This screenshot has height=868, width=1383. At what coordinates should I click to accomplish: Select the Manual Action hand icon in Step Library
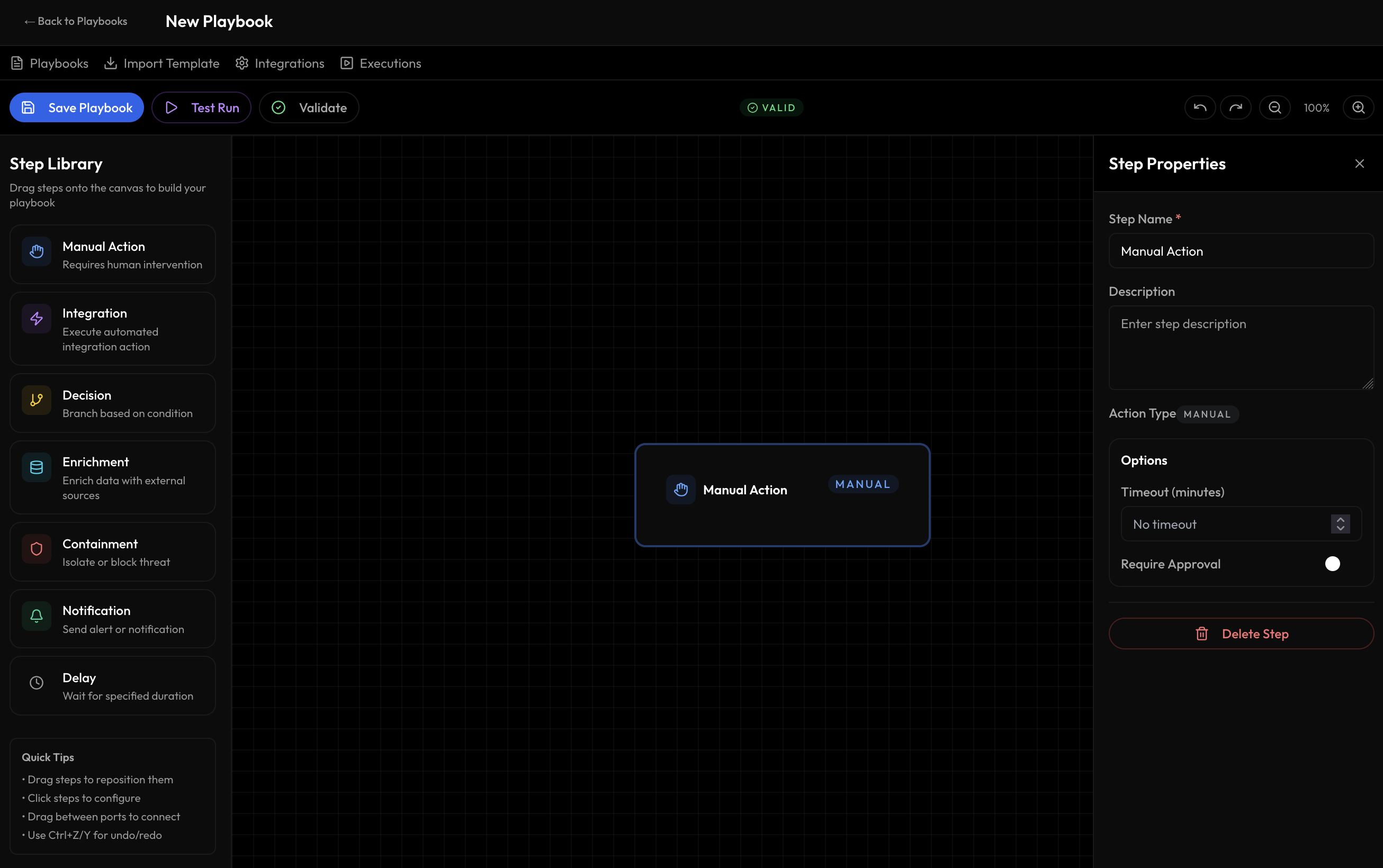36,251
